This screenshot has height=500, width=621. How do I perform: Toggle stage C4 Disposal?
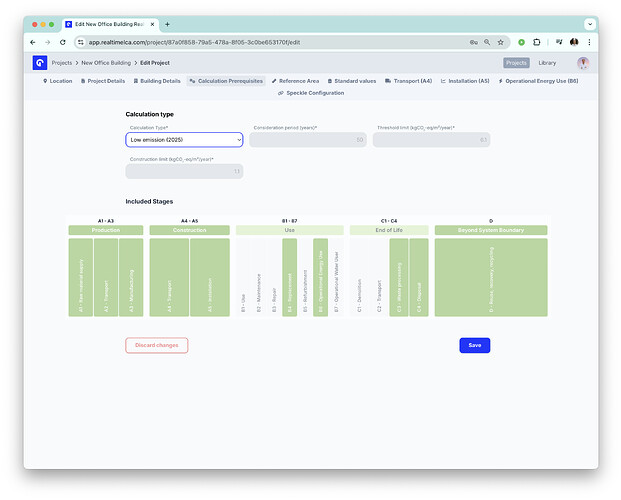419,277
